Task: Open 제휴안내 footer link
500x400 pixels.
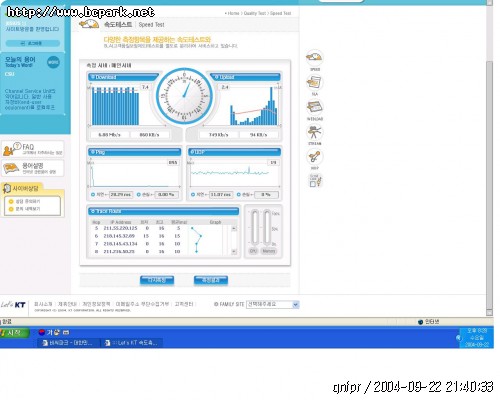Action: (67, 304)
